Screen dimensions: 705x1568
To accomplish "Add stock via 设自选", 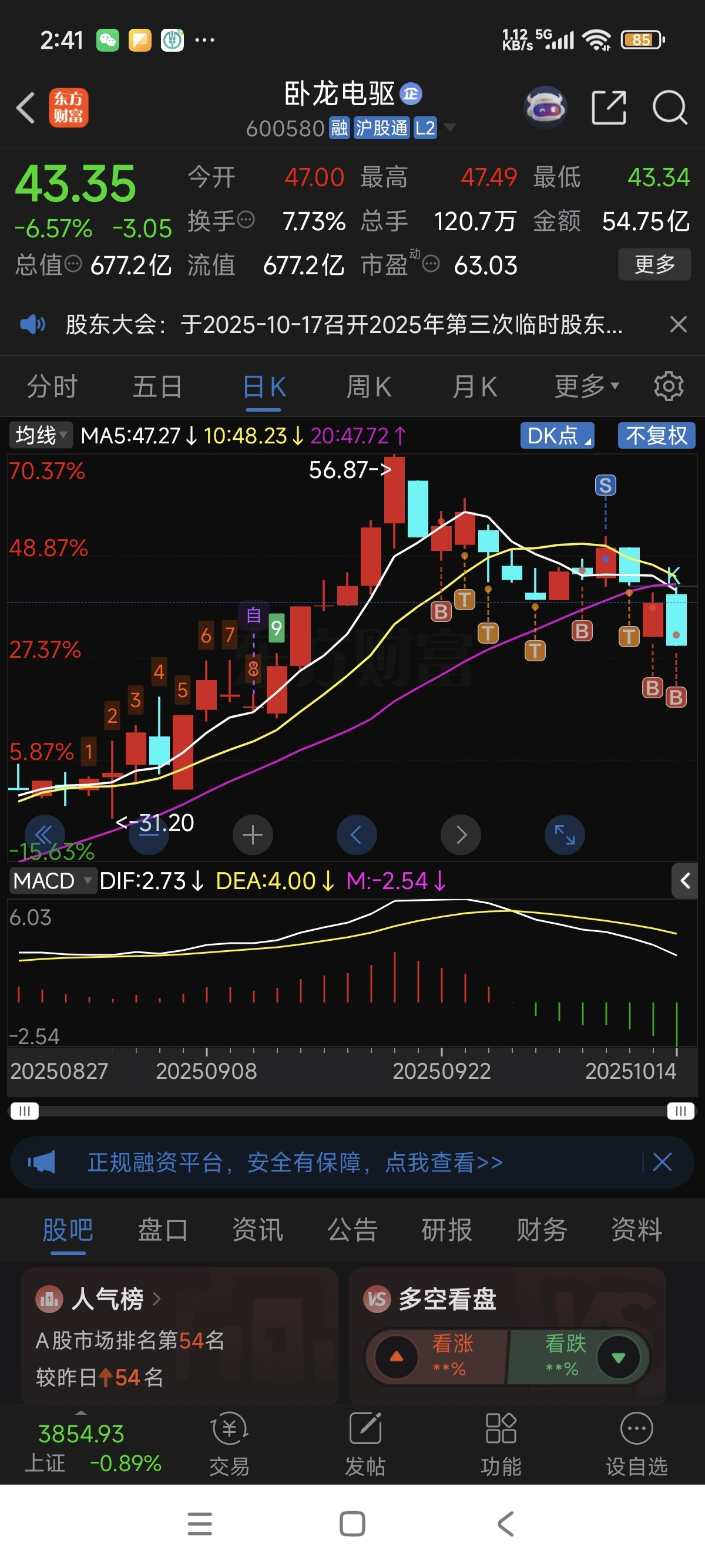I will pos(637,1444).
